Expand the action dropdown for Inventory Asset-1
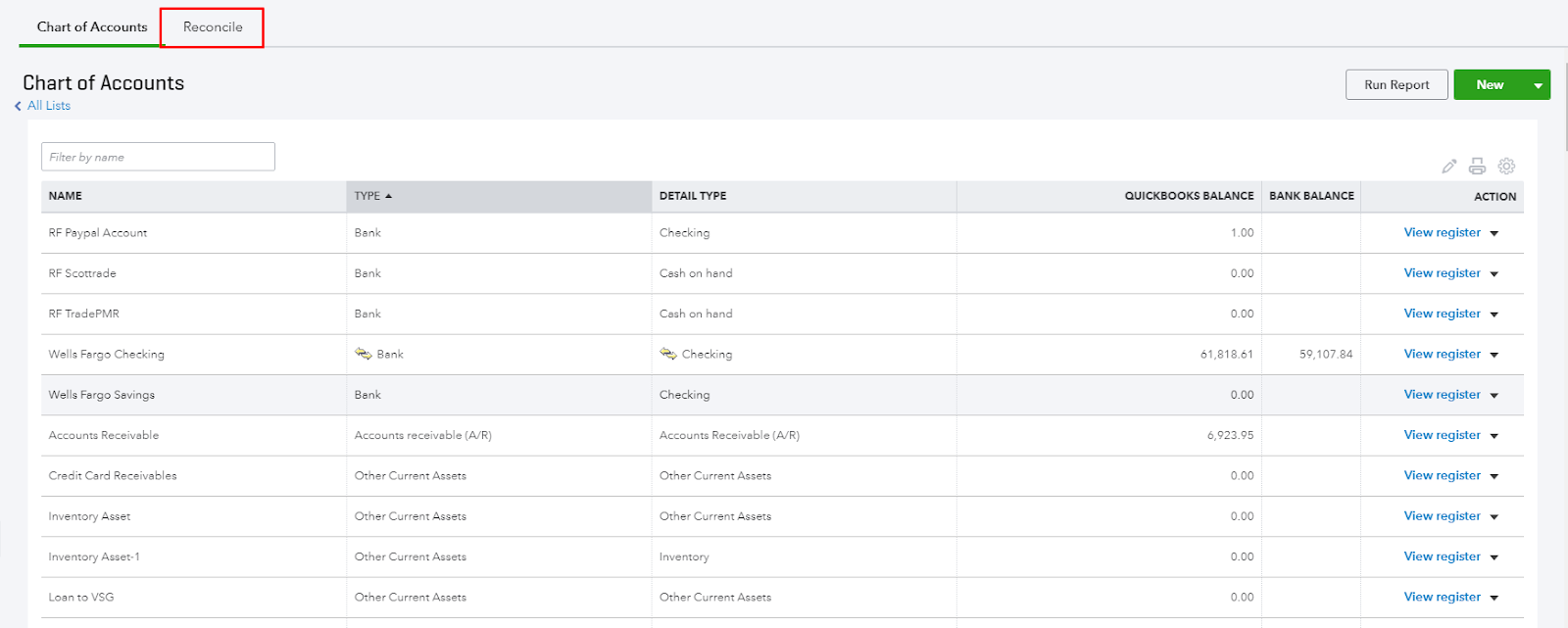The width and height of the screenshot is (1568, 628). click(x=1494, y=557)
